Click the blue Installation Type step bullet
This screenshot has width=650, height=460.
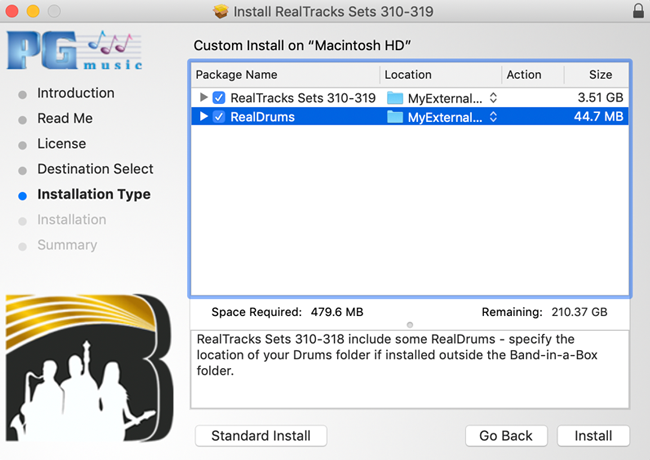point(23,196)
